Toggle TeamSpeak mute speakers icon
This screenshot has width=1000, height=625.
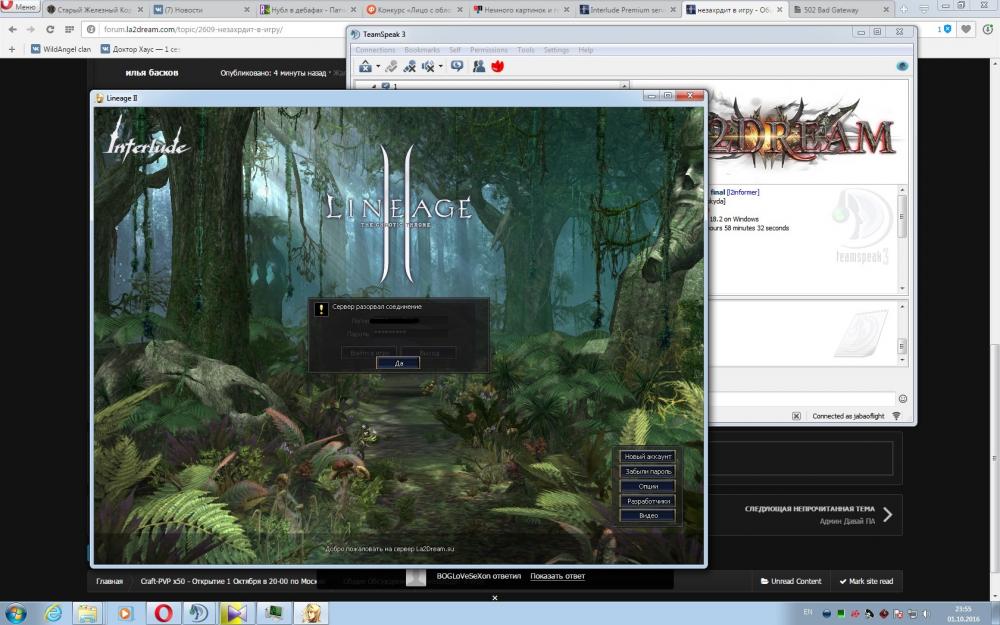click(429, 67)
